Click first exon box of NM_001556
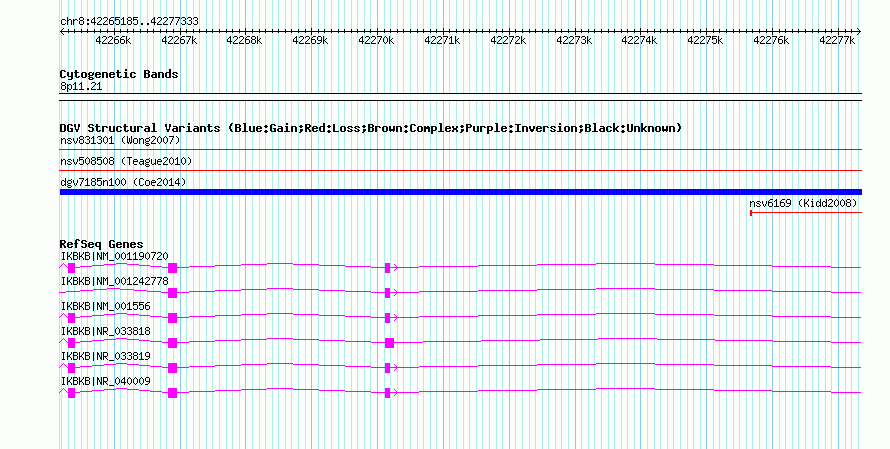 pos(72,318)
